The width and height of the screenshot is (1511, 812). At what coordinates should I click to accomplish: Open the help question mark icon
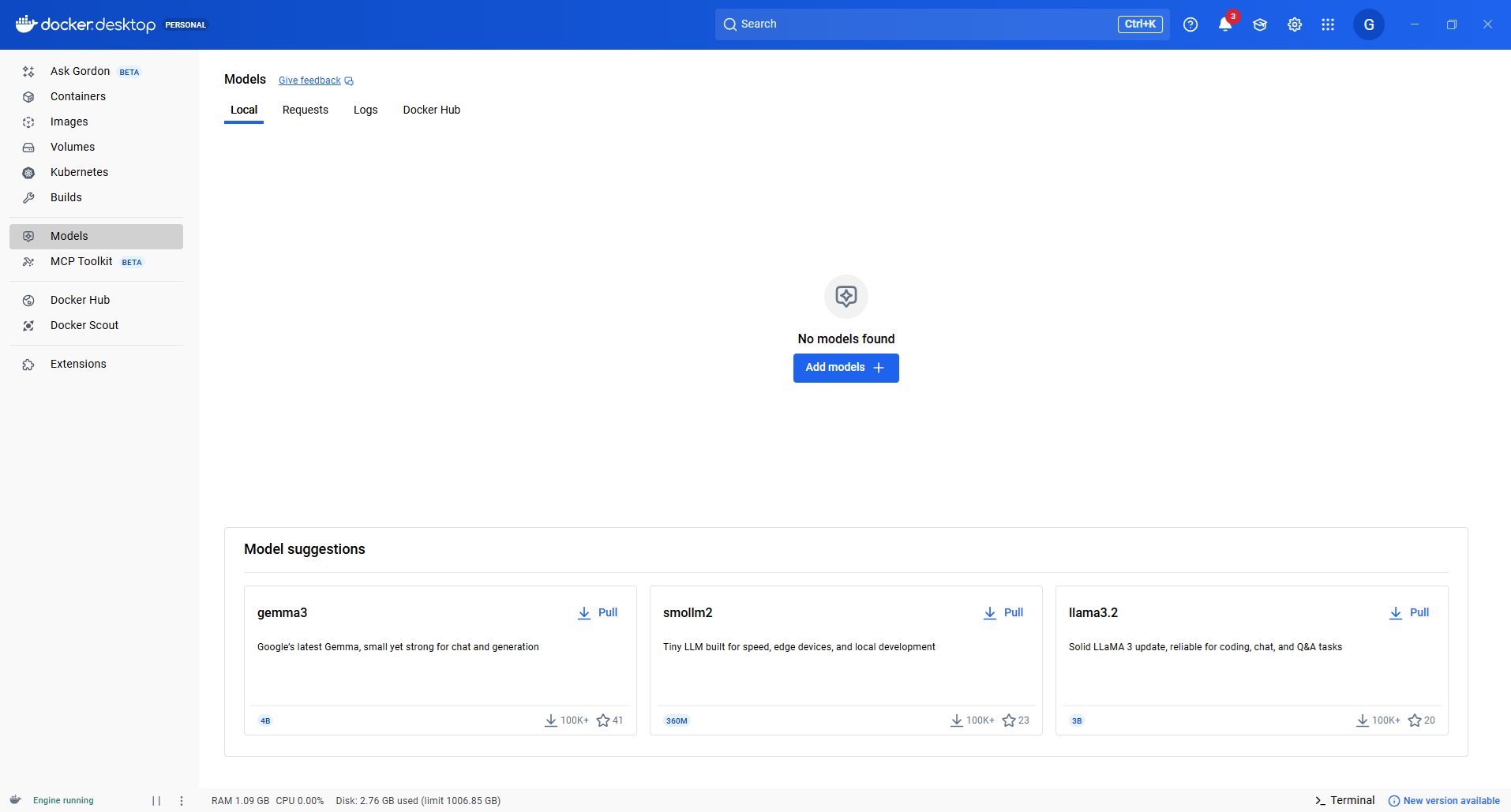[1190, 24]
